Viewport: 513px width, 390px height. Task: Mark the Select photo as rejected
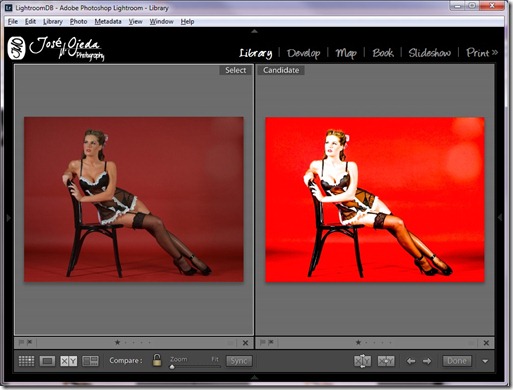click(30, 342)
